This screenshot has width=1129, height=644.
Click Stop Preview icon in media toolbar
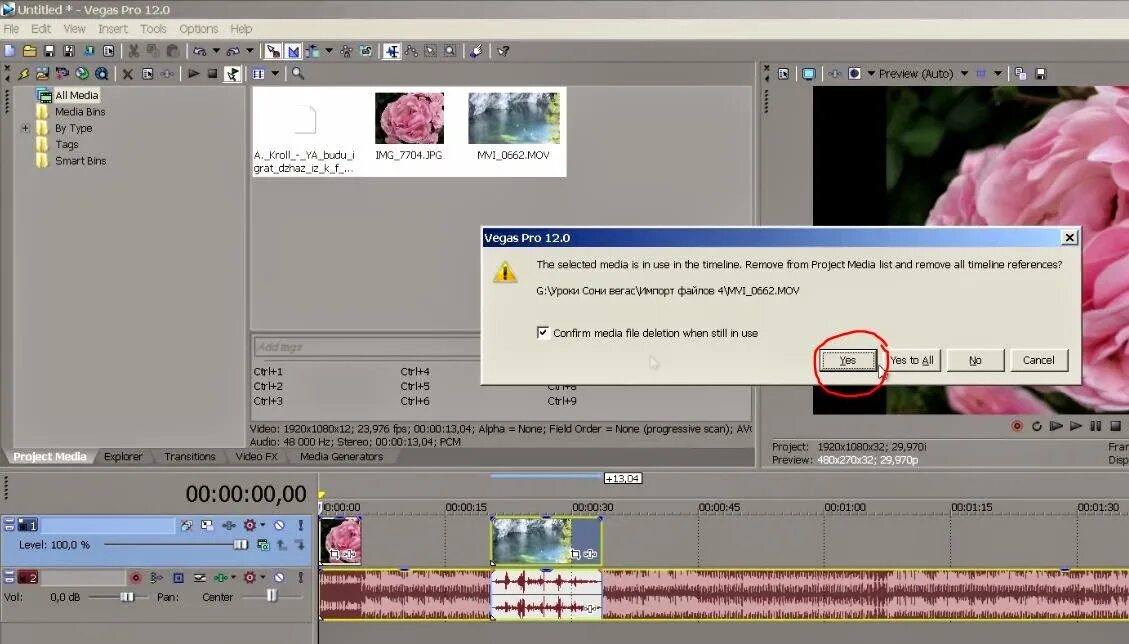tap(212, 73)
